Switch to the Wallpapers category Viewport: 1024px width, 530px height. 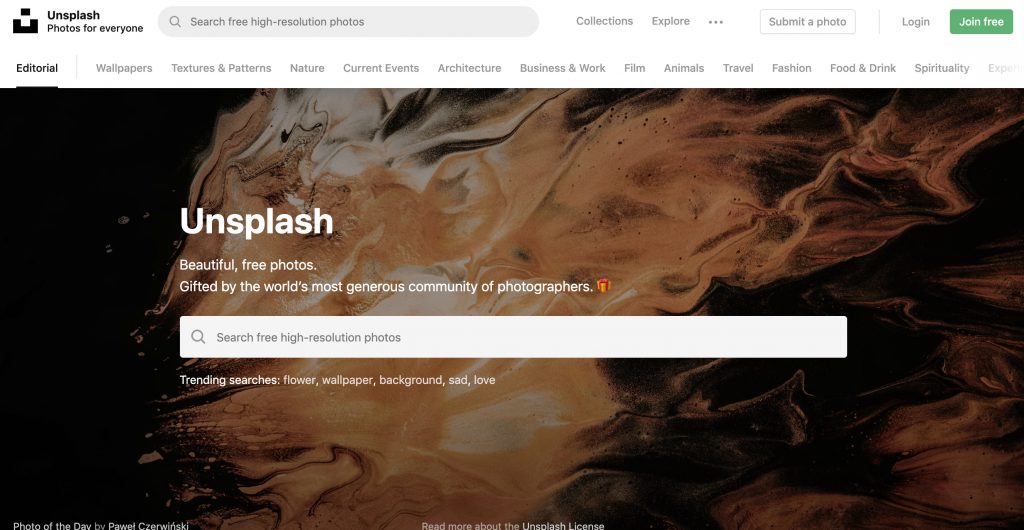pyautogui.click(x=124, y=68)
